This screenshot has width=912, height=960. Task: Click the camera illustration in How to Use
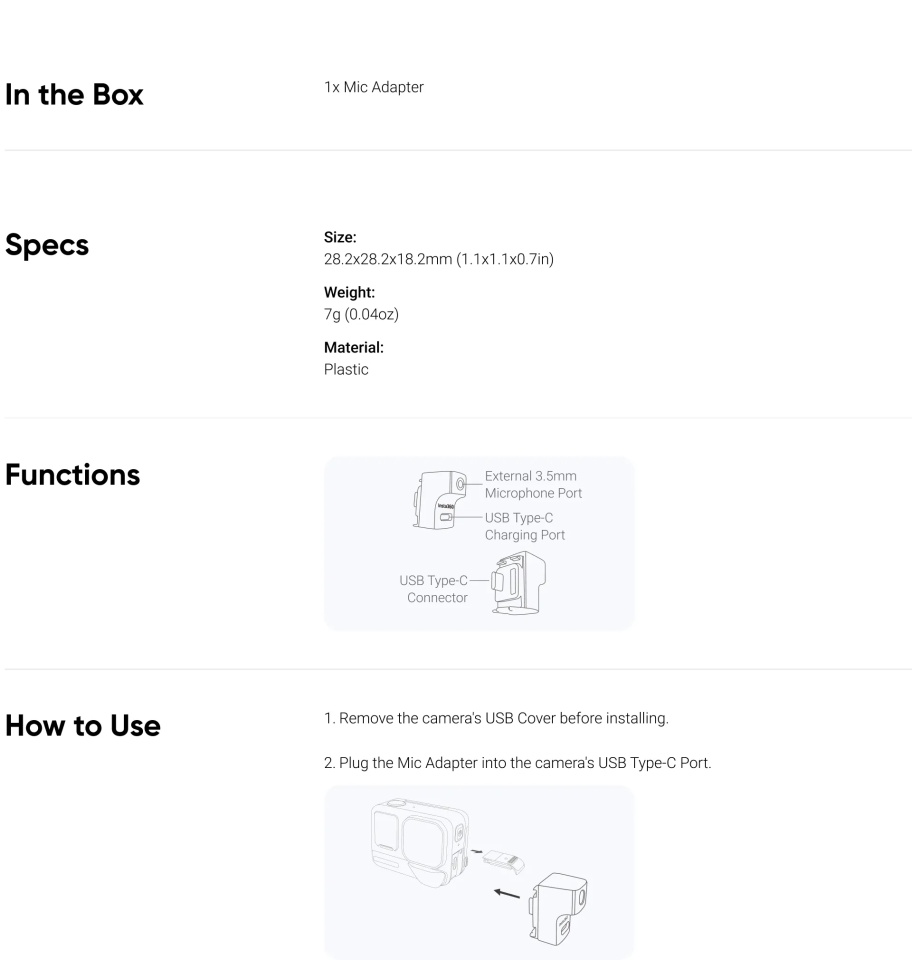(x=420, y=841)
